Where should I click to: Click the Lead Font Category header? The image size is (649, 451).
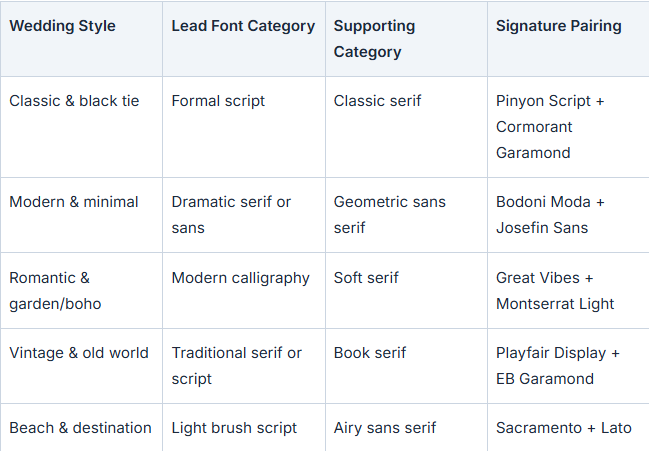(x=244, y=39)
